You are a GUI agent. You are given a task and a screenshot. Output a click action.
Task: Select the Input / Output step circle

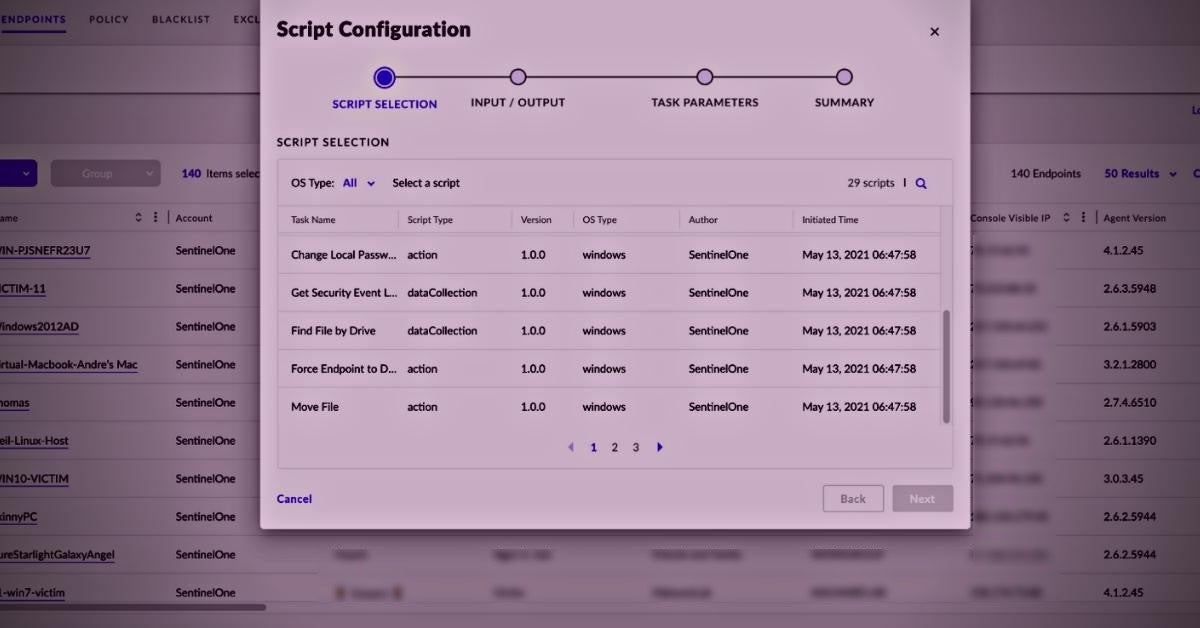coord(518,78)
